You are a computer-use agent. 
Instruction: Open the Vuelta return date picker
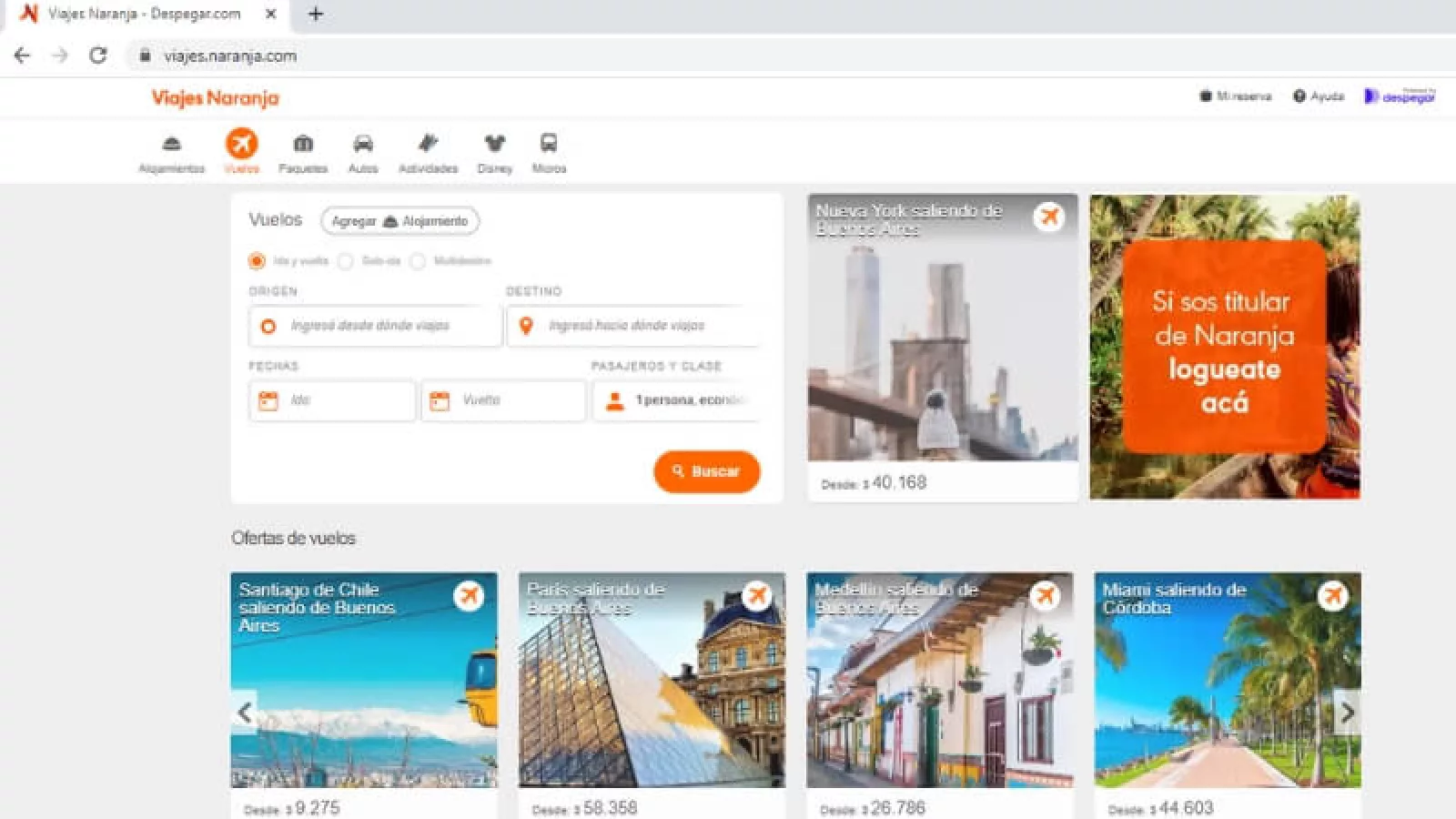pos(503,400)
